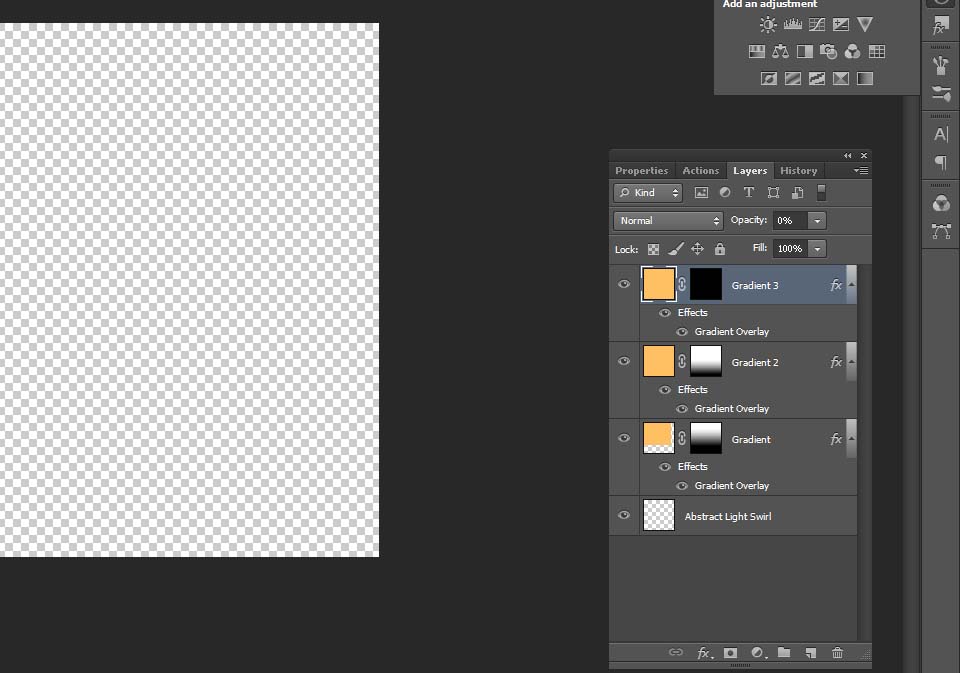Filter layers by type (T icon)
This screenshot has height=673, width=960.
point(749,193)
